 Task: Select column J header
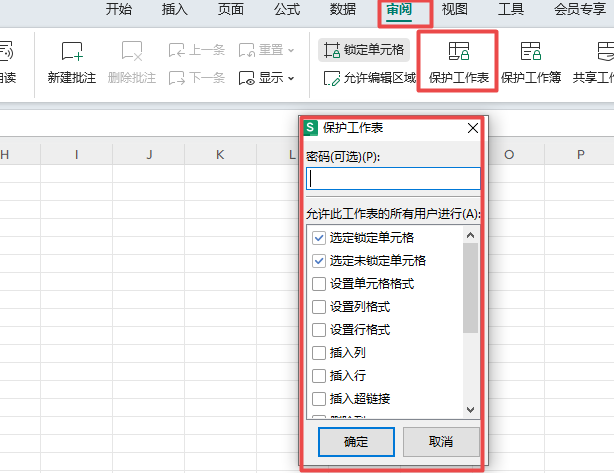pos(148,155)
